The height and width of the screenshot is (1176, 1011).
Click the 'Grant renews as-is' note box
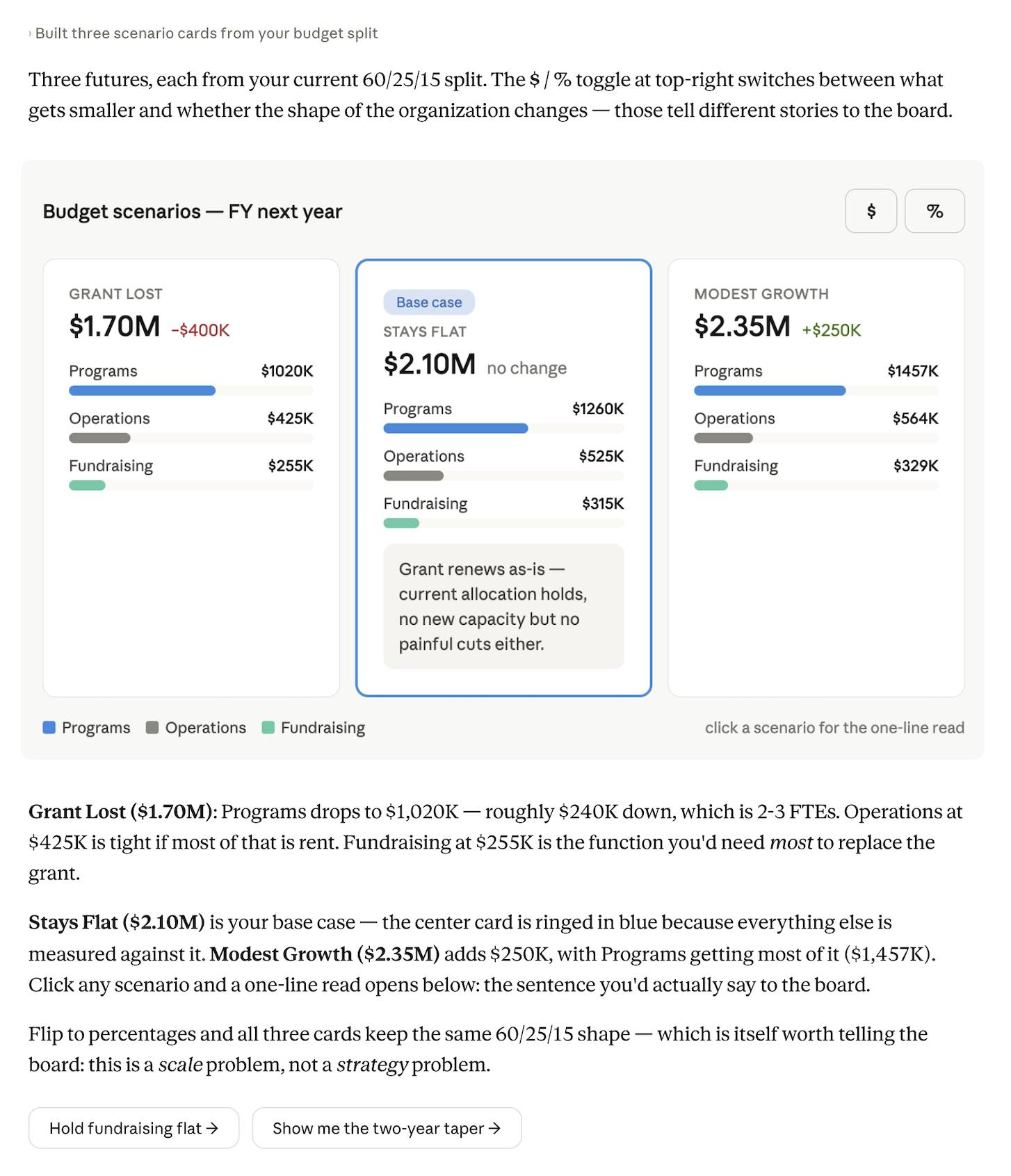tap(503, 606)
